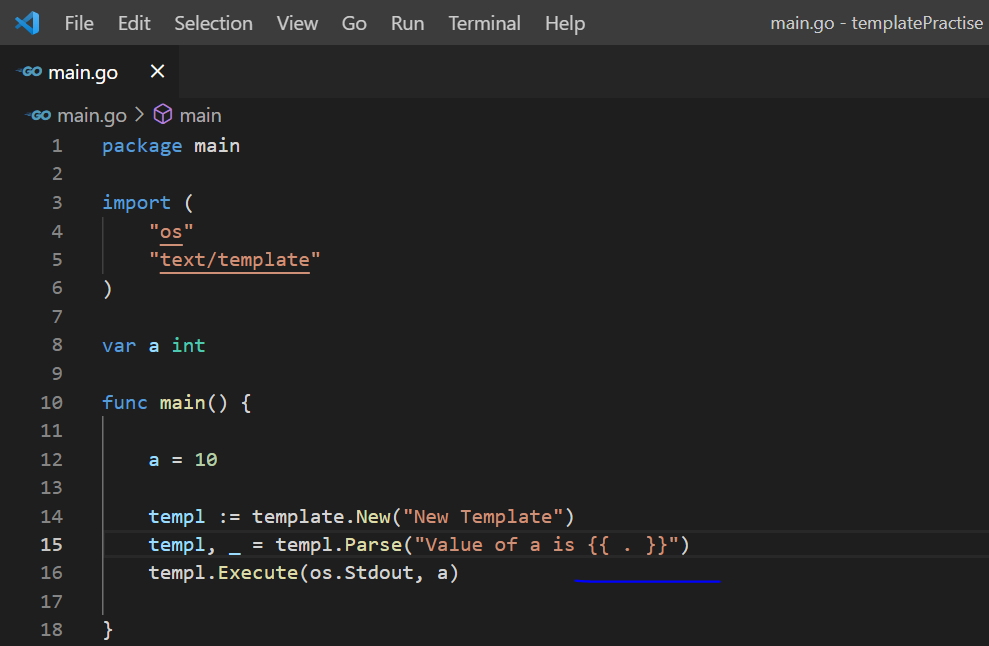
Task: Click the VS Code logo icon
Action: tap(27, 22)
